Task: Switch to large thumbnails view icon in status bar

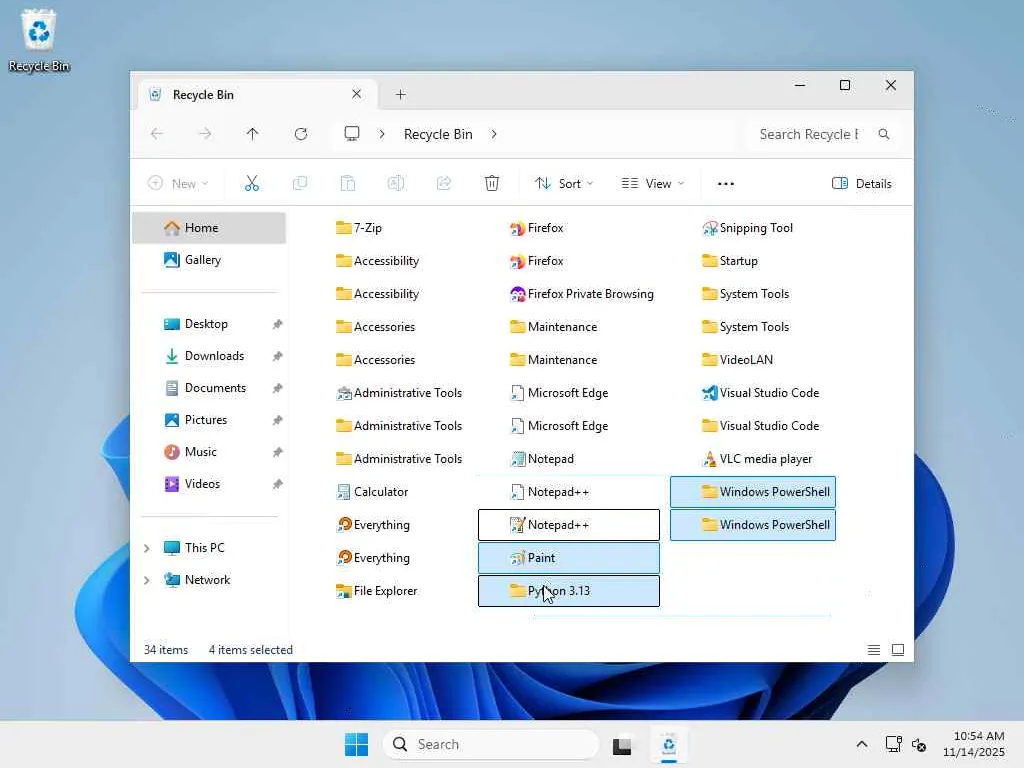Action: pyautogui.click(x=898, y=650)
